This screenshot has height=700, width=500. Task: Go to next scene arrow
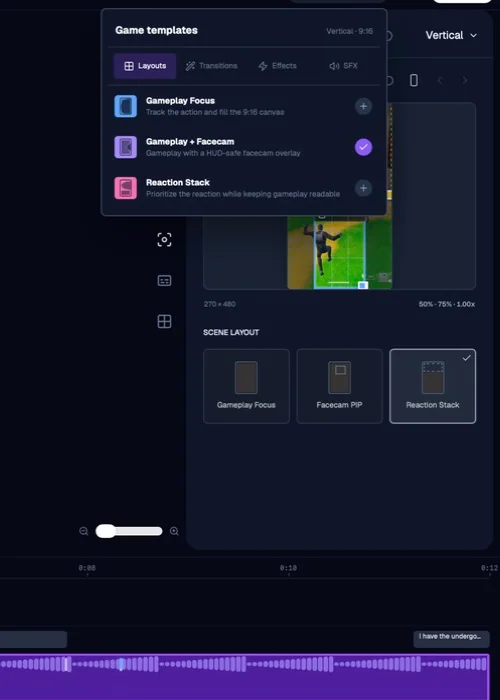[x=465, y=80]
